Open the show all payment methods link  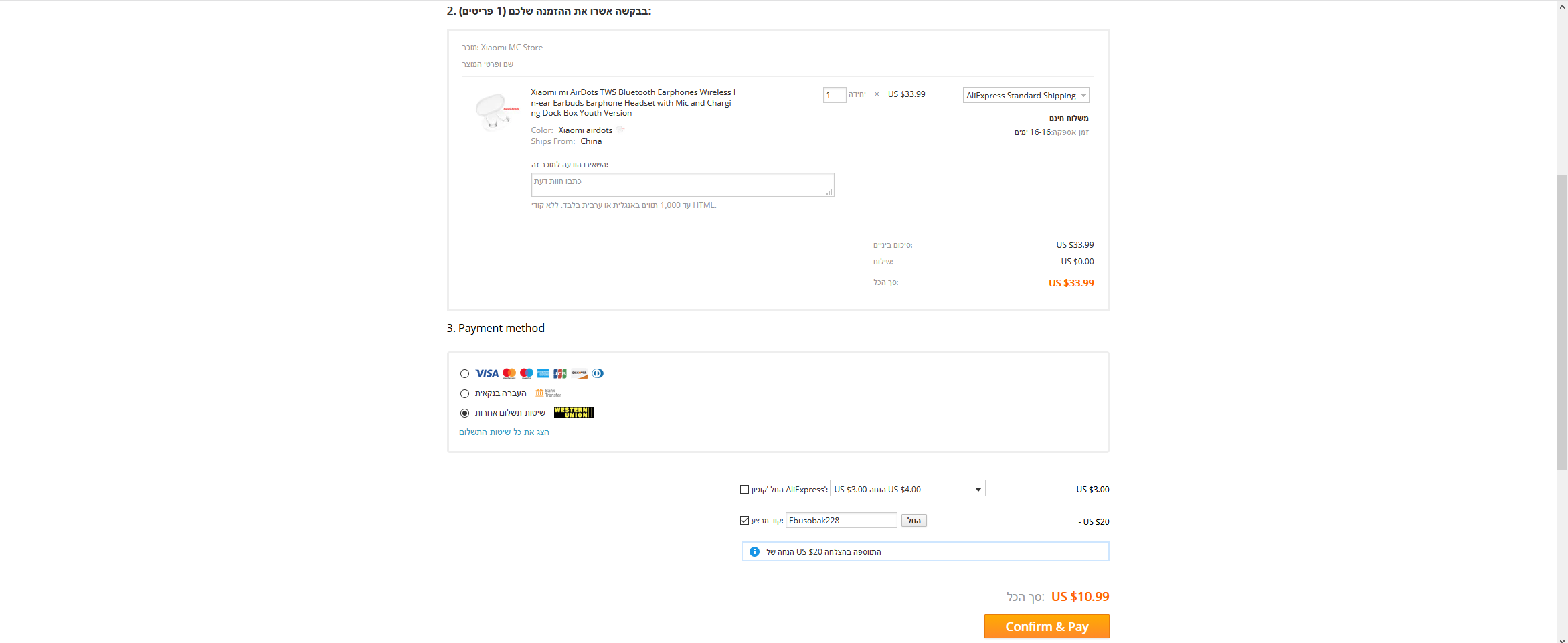coord(504,432)
